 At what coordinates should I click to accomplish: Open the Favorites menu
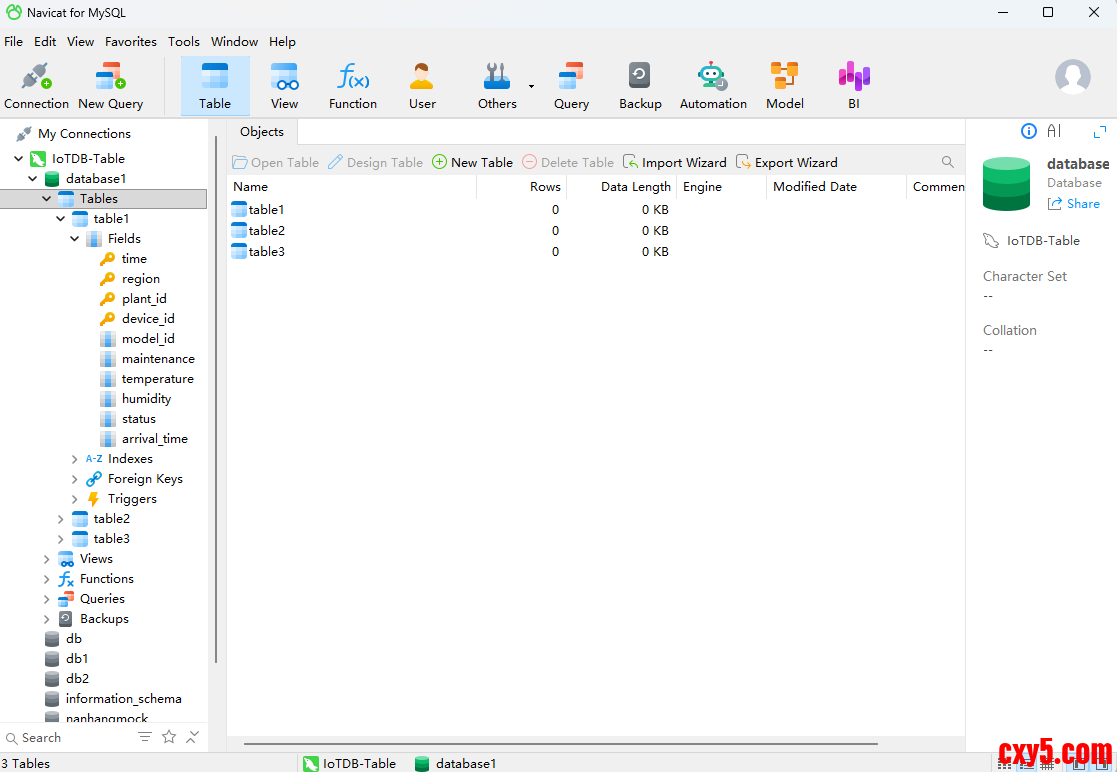click(x=131, y=41)
